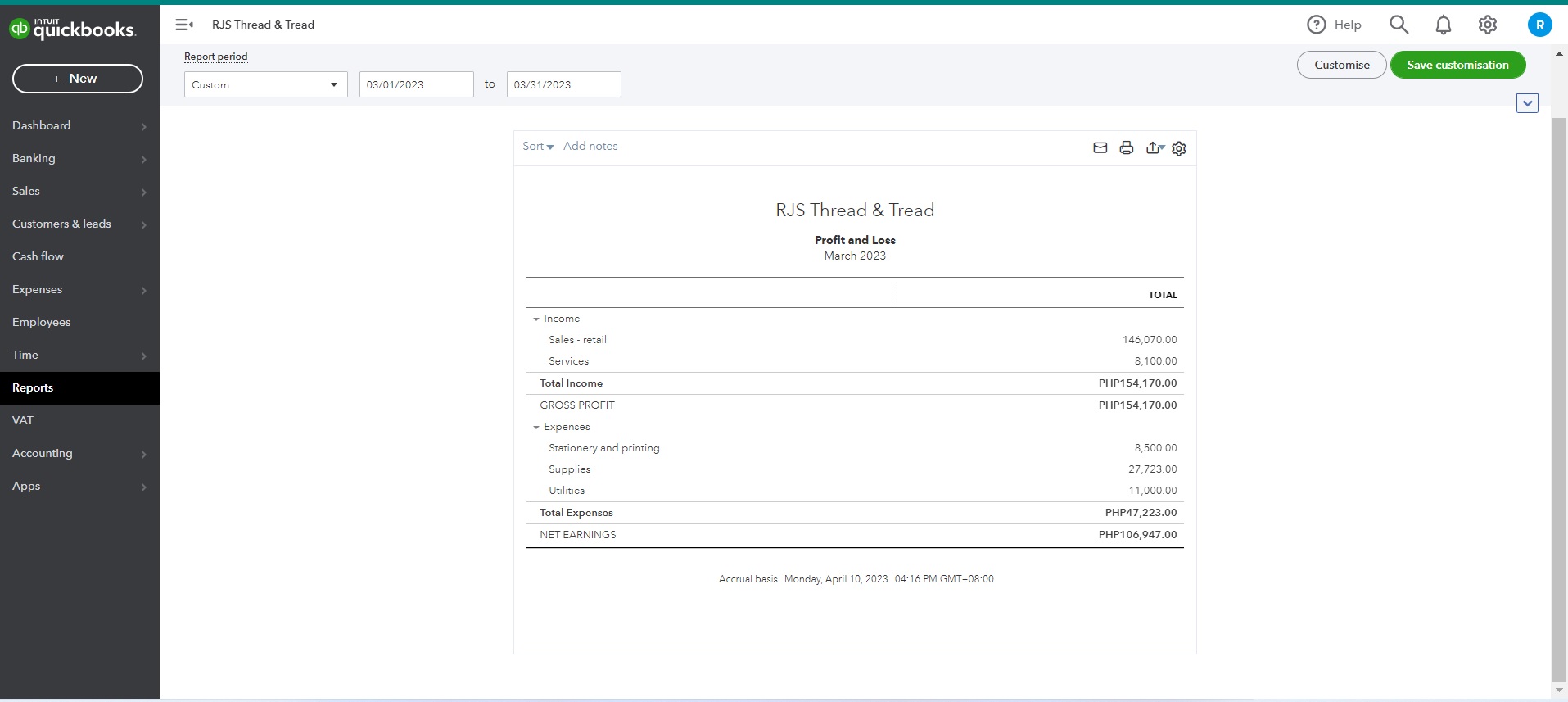Click the start date field 03/01/2023
Viewport: 1568px width, 702px height.
[416, 84]
